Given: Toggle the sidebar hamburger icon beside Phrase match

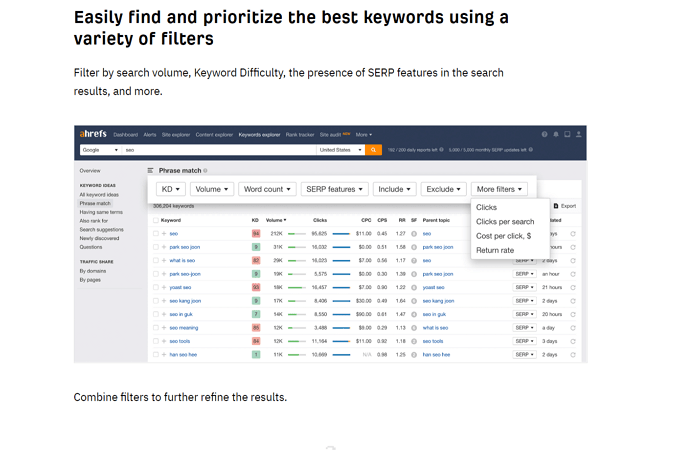Looking at the screenshot, I should (x=150, y=170).
